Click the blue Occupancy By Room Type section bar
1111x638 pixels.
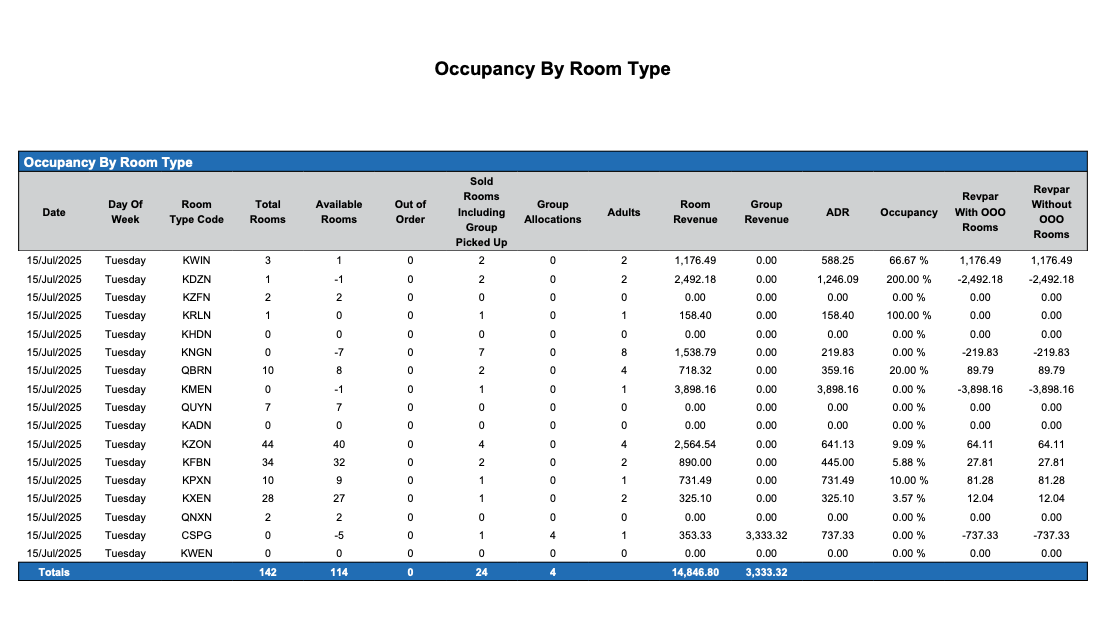pyautogui.click(x=552, y=162)
